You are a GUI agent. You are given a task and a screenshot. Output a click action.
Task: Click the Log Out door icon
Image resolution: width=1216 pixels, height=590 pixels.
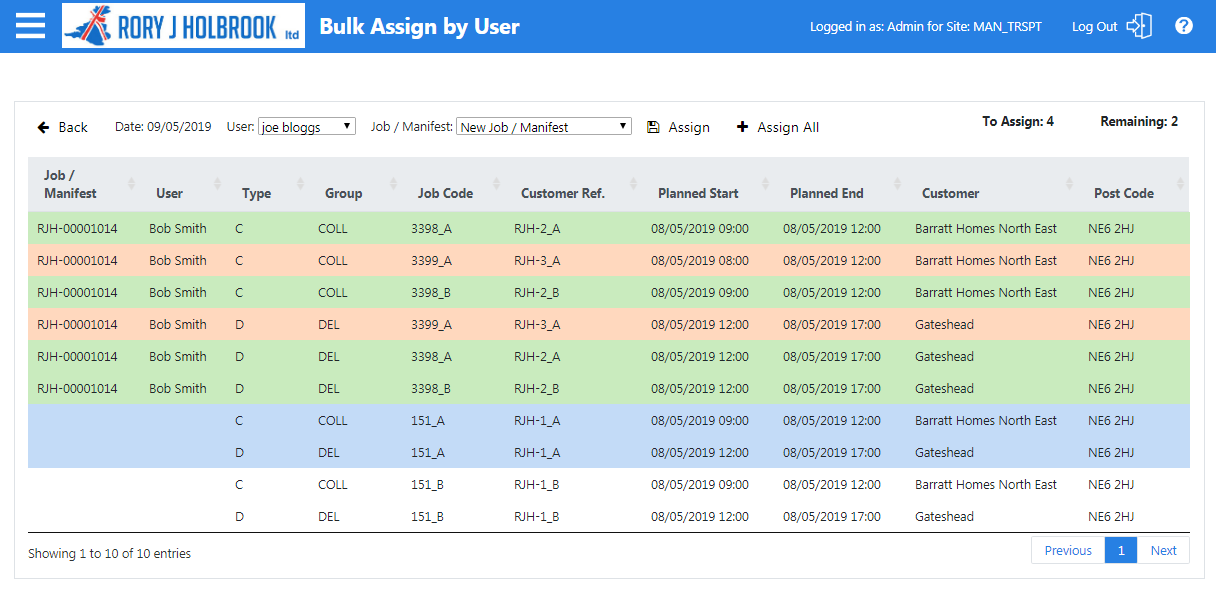click(x=1139, y=26)
